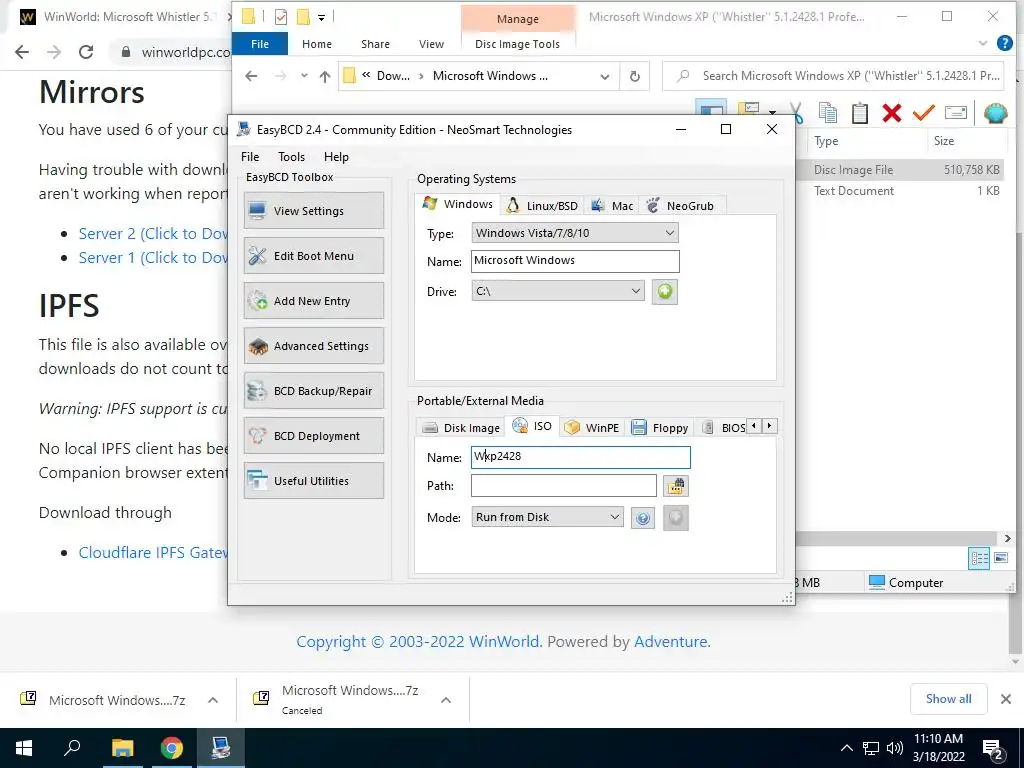This screenshot has height=768, width=1024.
Task: Click Explorer refresh button
Action: [x=634, y=76]
